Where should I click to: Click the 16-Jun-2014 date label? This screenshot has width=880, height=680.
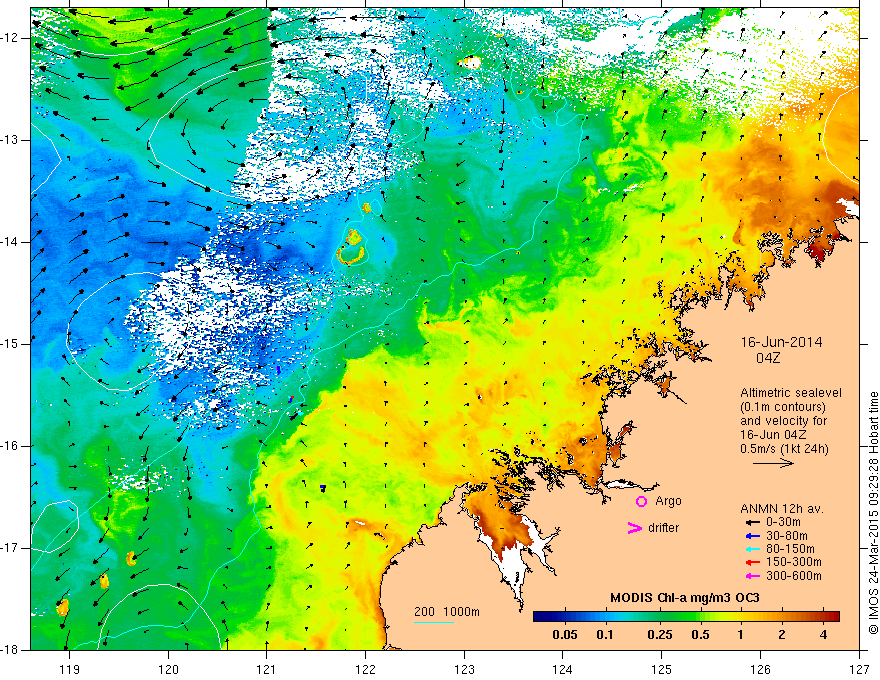point(781,342)
